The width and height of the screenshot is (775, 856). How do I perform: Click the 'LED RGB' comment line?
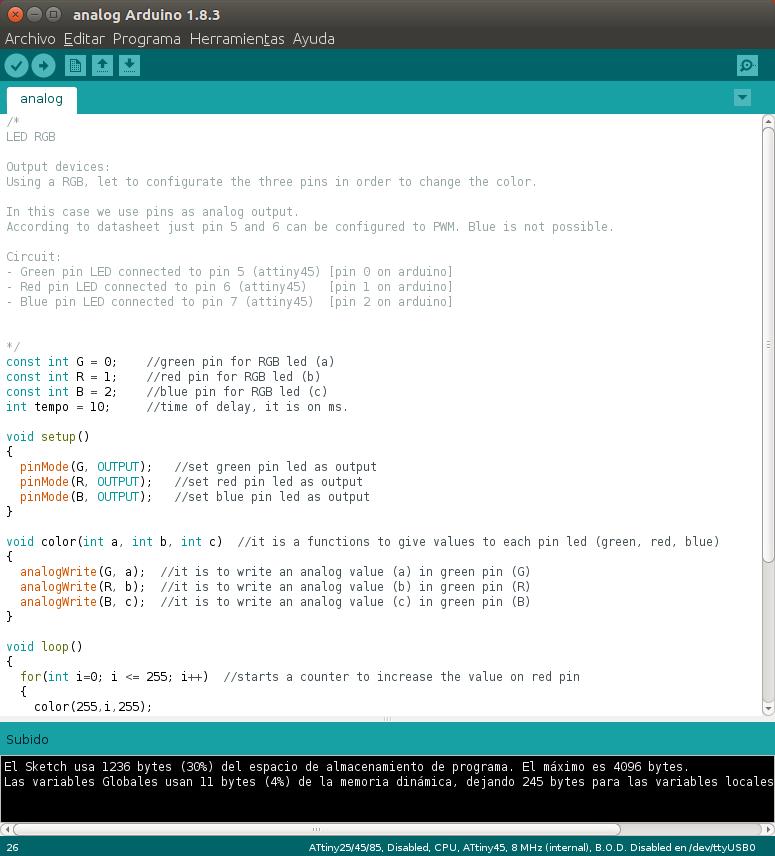(31, 137)
